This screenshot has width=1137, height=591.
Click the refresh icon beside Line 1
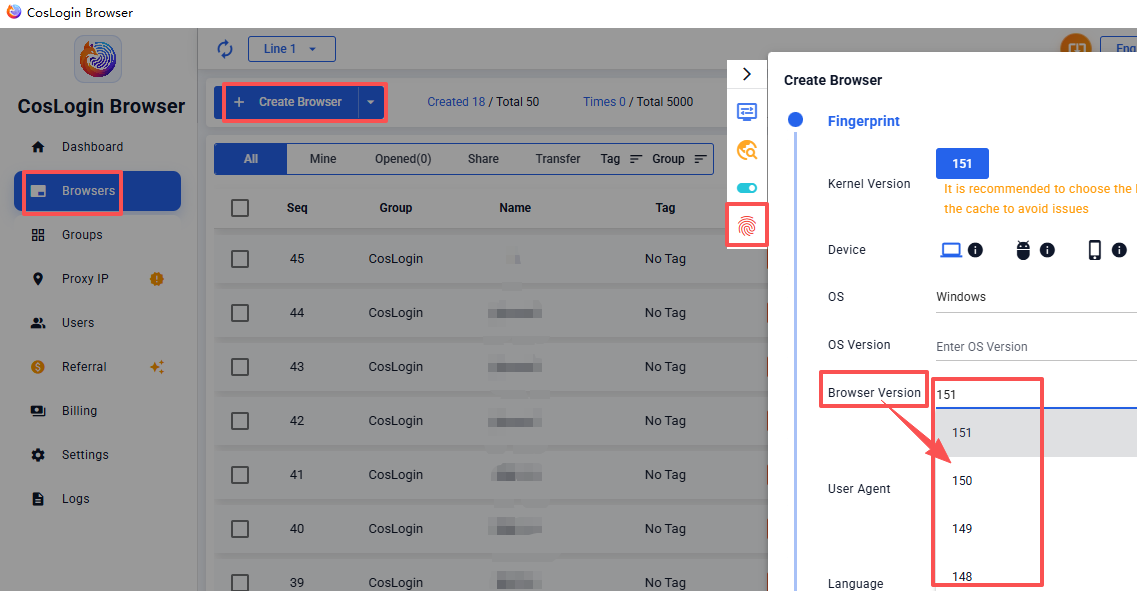225,49
